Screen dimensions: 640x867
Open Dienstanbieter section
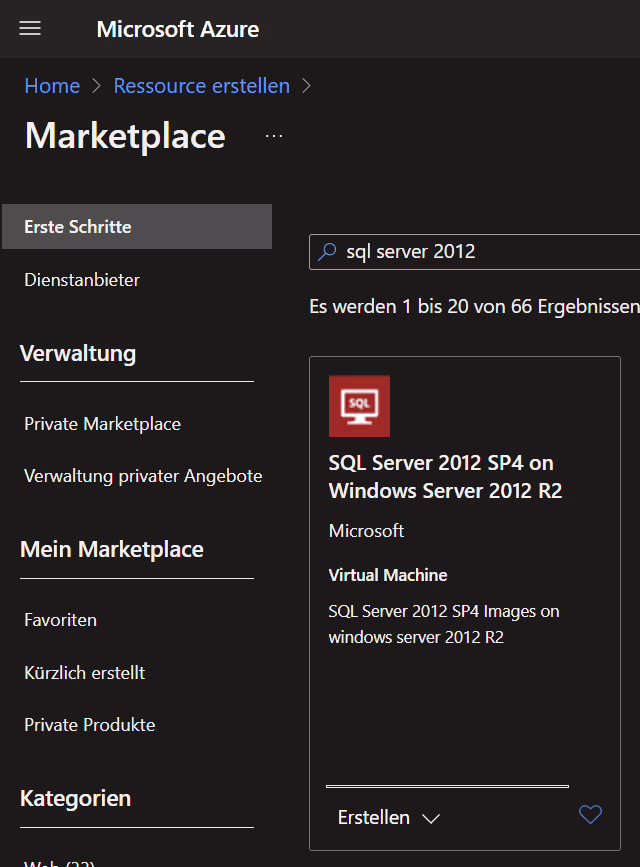click(82, 280)
